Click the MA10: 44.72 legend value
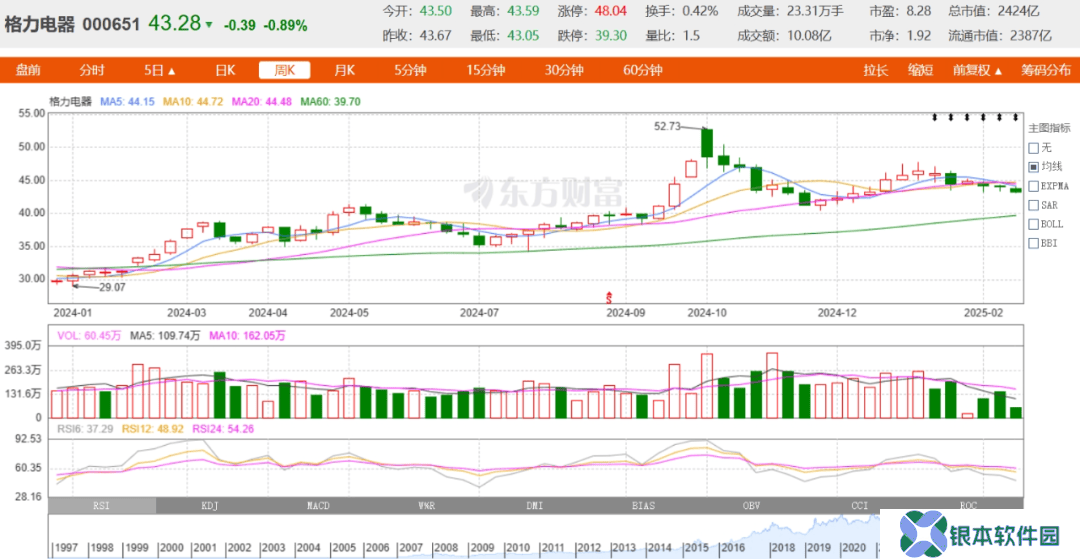The image size is (1080, 559). [x=192, y=101]
